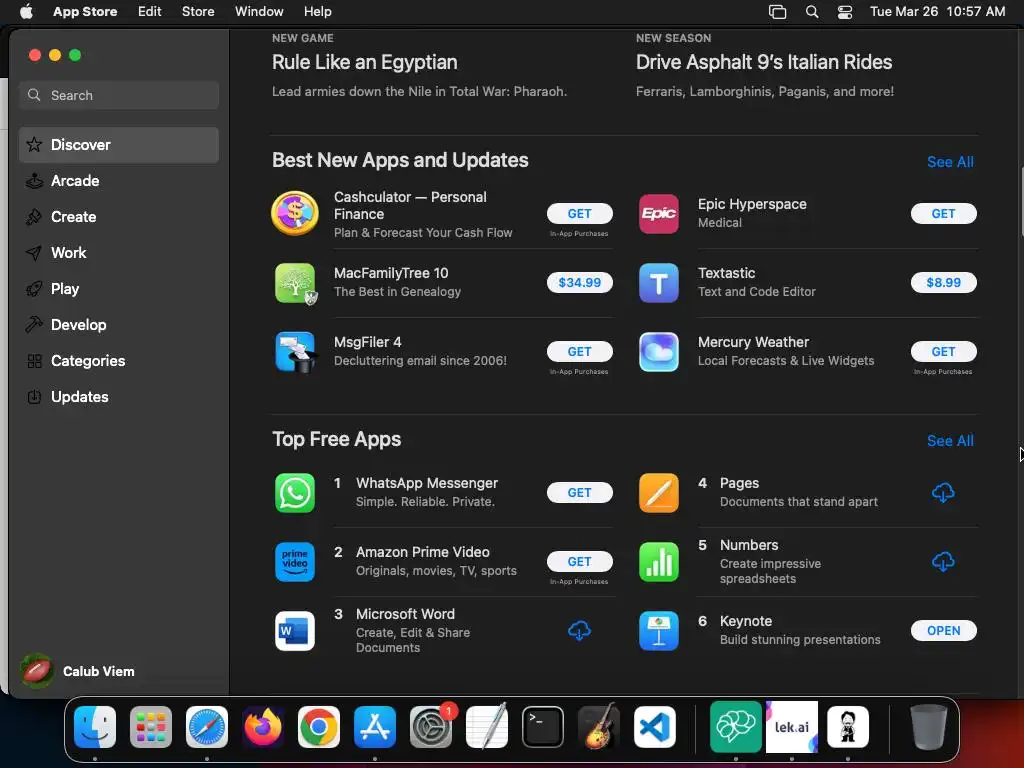Get Epic Hyperspace
Image resolution: width=1024 pixels, height=768 pixels.
943,214
